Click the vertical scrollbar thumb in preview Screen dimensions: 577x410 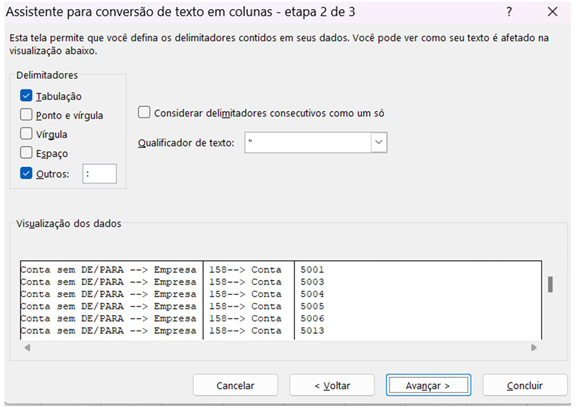tap(551, 284)
